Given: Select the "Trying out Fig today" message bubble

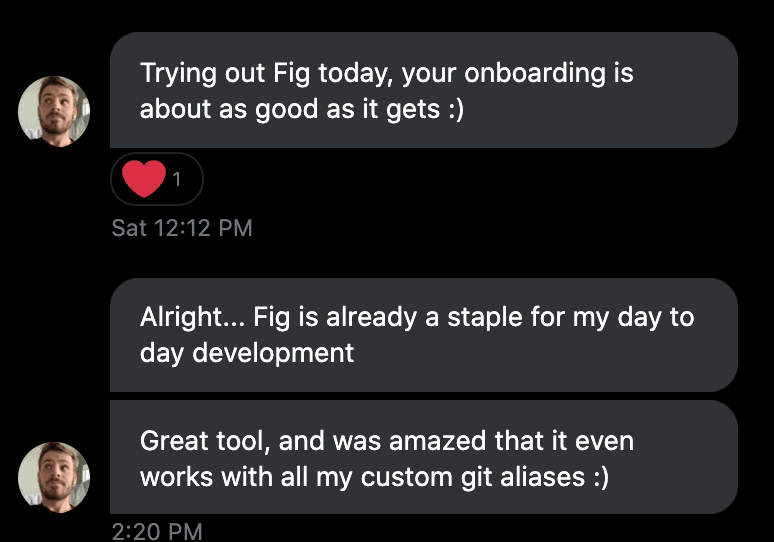Looking at the screenshot, I should (423, 90).
